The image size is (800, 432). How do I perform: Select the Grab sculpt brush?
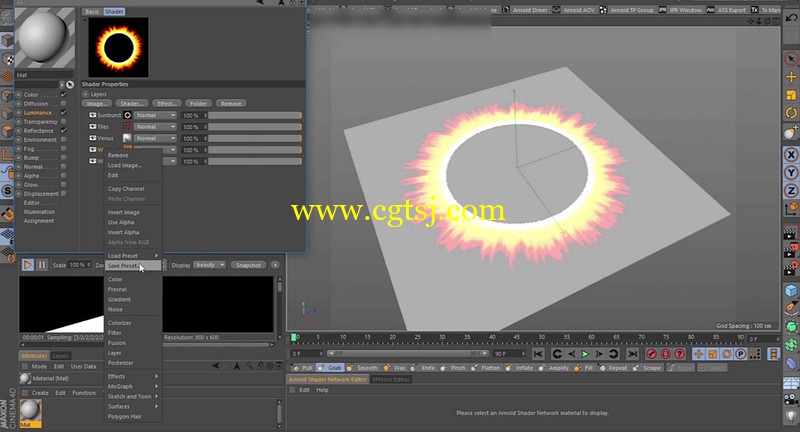330,368
